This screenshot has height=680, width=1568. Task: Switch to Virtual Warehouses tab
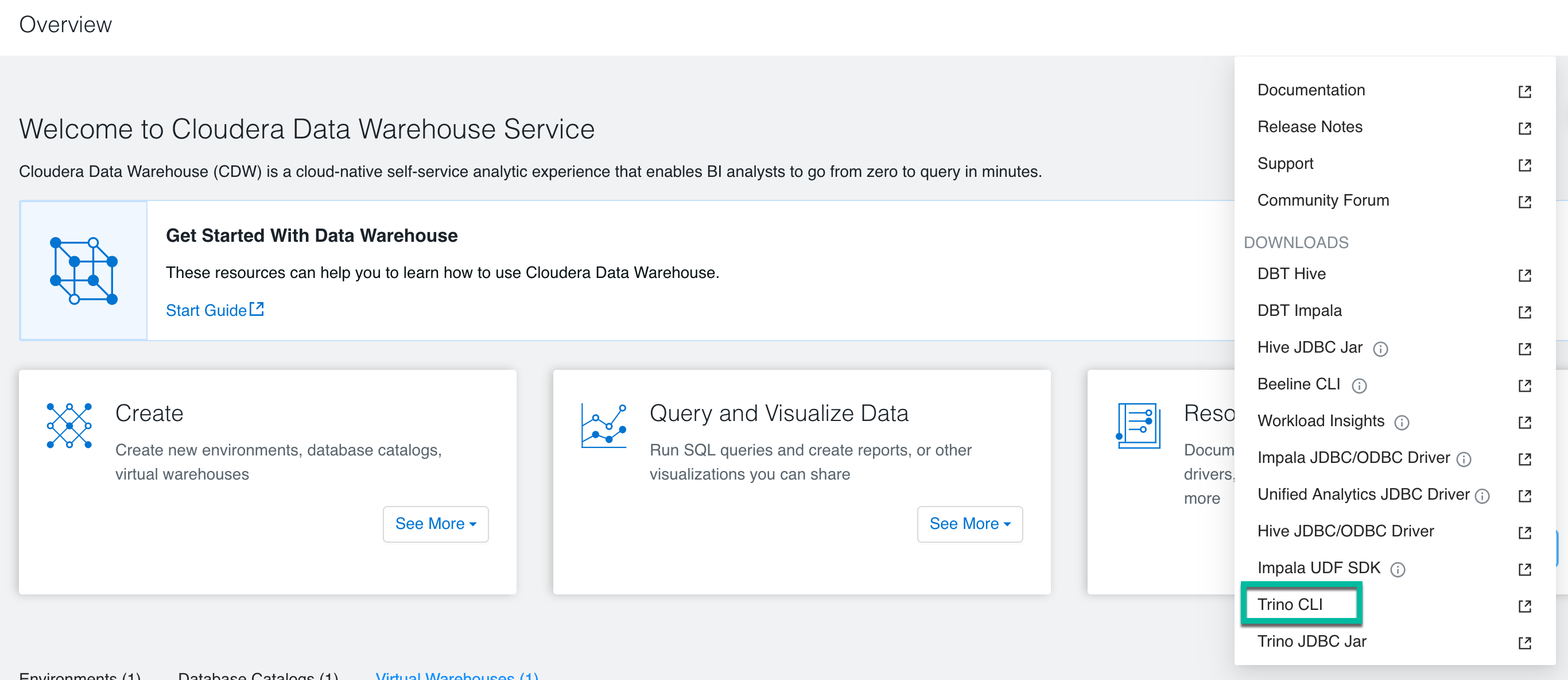pyautogui.click(x=456, y=675)
